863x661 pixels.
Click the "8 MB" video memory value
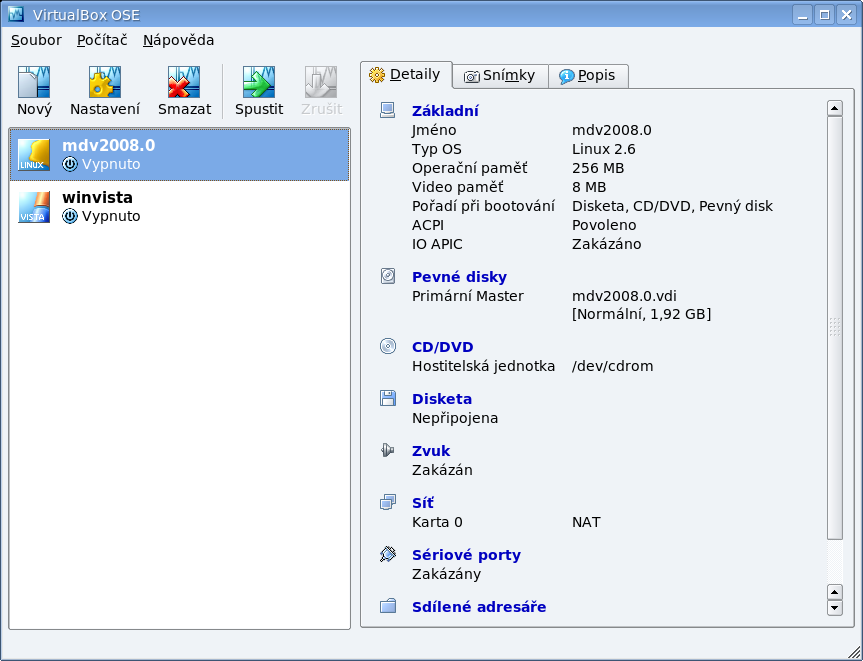[x=589, y=187]
